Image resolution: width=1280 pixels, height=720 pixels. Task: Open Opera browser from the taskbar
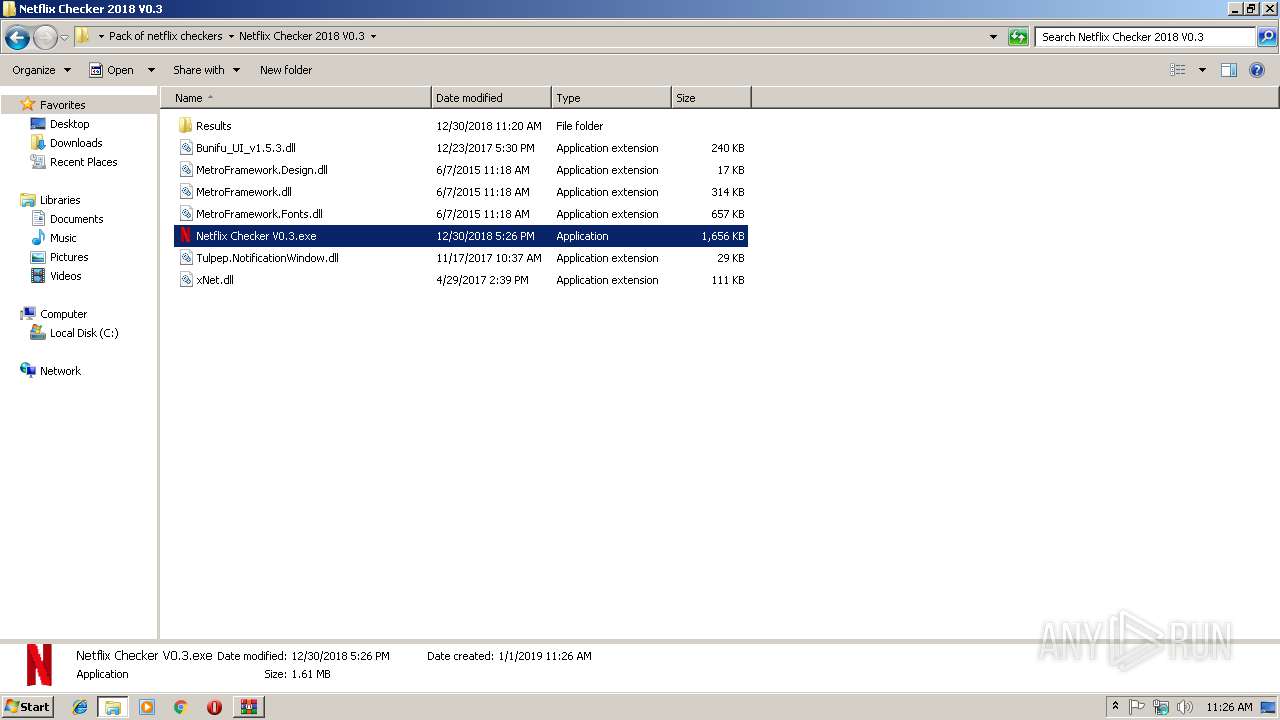pyautogui.click(x=214, y=707)
